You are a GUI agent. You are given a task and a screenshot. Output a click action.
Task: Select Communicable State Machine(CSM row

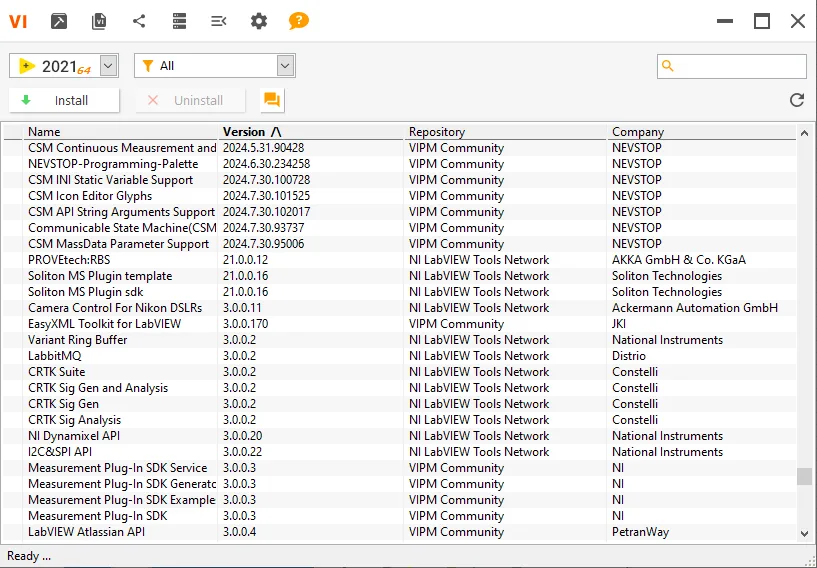[x=400, y=228]
